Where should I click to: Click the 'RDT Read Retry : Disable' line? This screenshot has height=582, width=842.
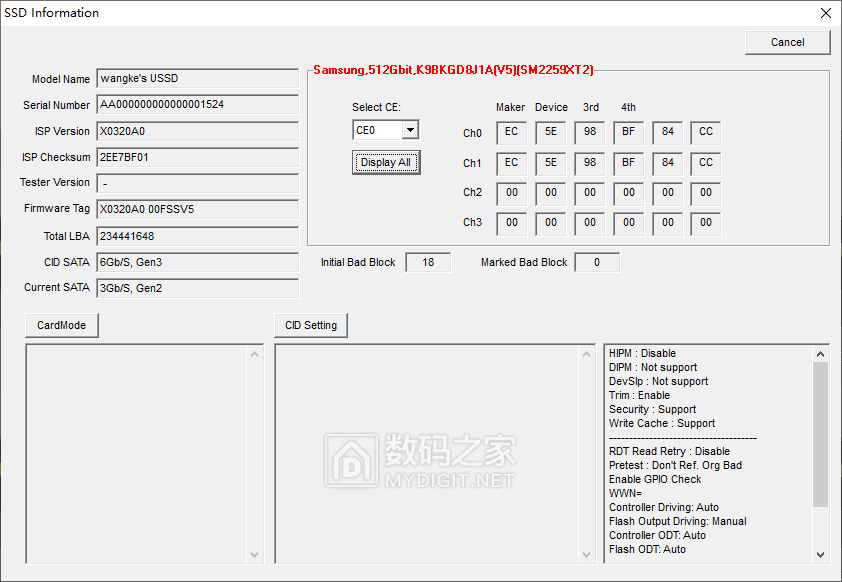[x=669, y=451]
